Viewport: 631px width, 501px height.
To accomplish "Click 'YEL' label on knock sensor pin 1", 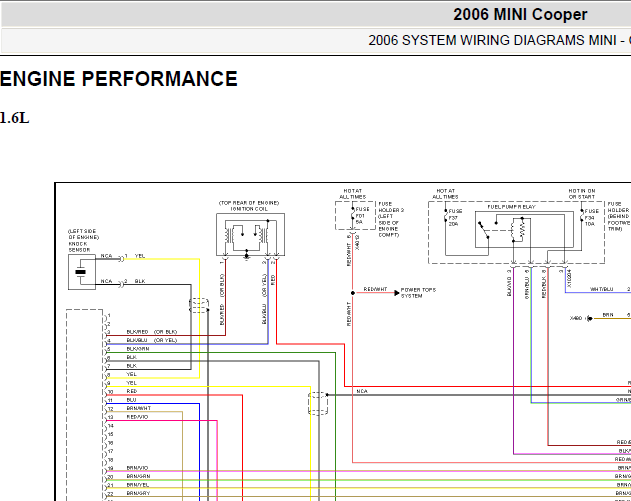I will [x=140, y=256].
